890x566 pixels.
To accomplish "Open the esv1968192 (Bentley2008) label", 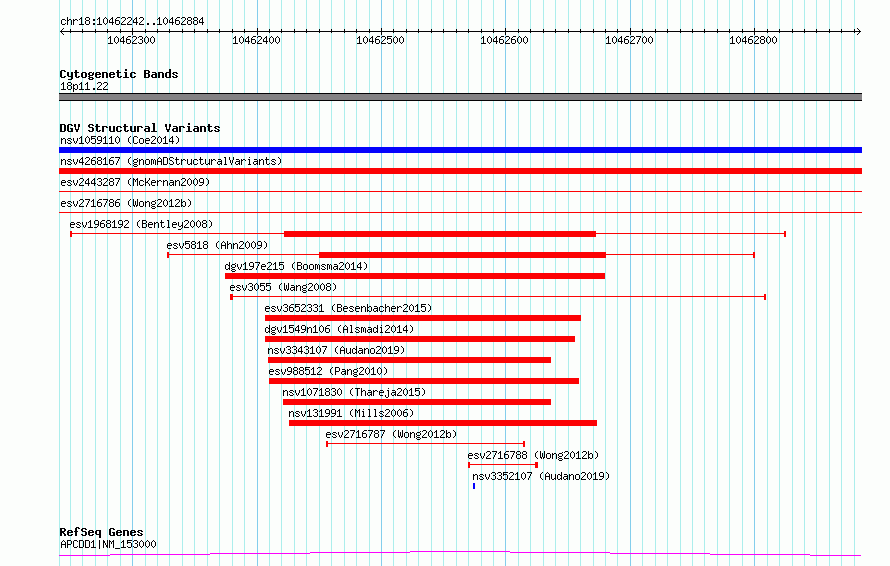I will (141, 224).
